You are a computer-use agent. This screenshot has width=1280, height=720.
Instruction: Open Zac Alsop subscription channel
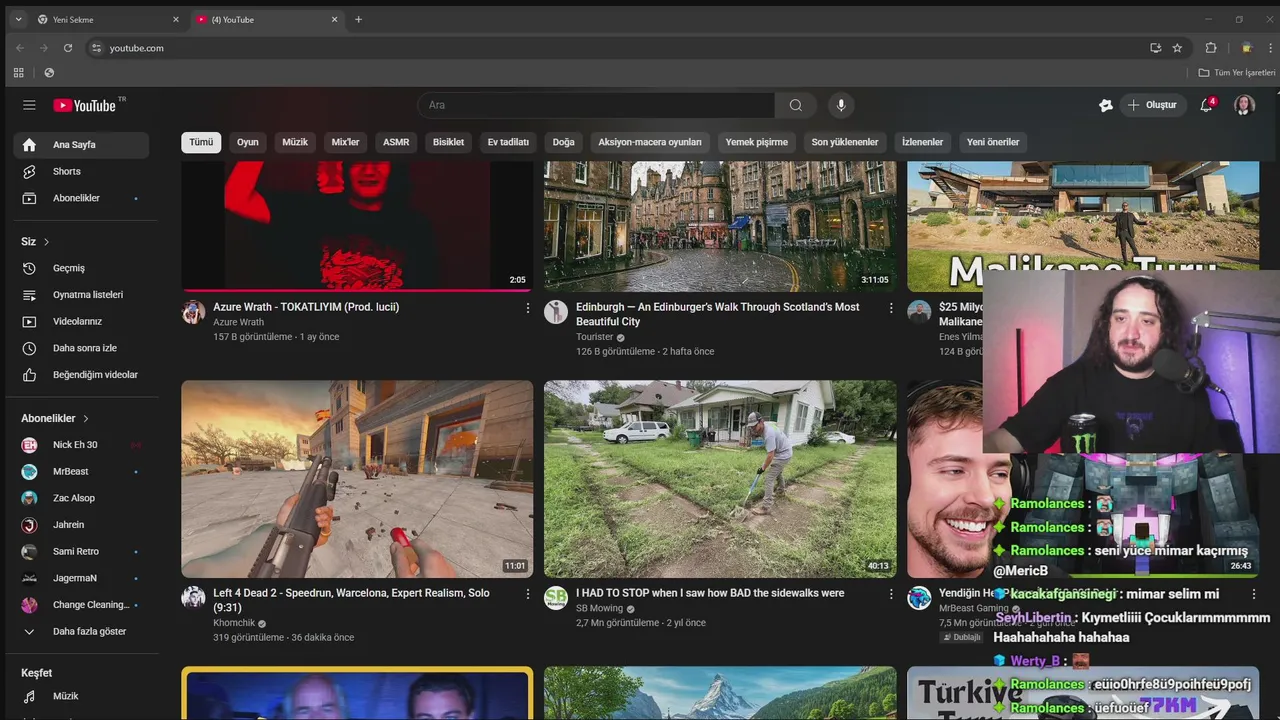[x=81, y=498]
